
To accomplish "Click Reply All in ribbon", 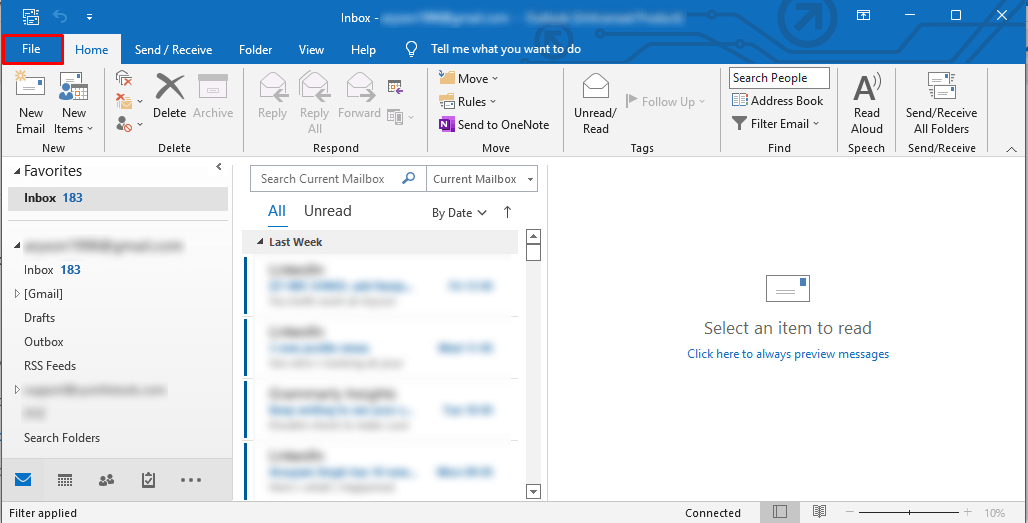I will tap(314, 102).
